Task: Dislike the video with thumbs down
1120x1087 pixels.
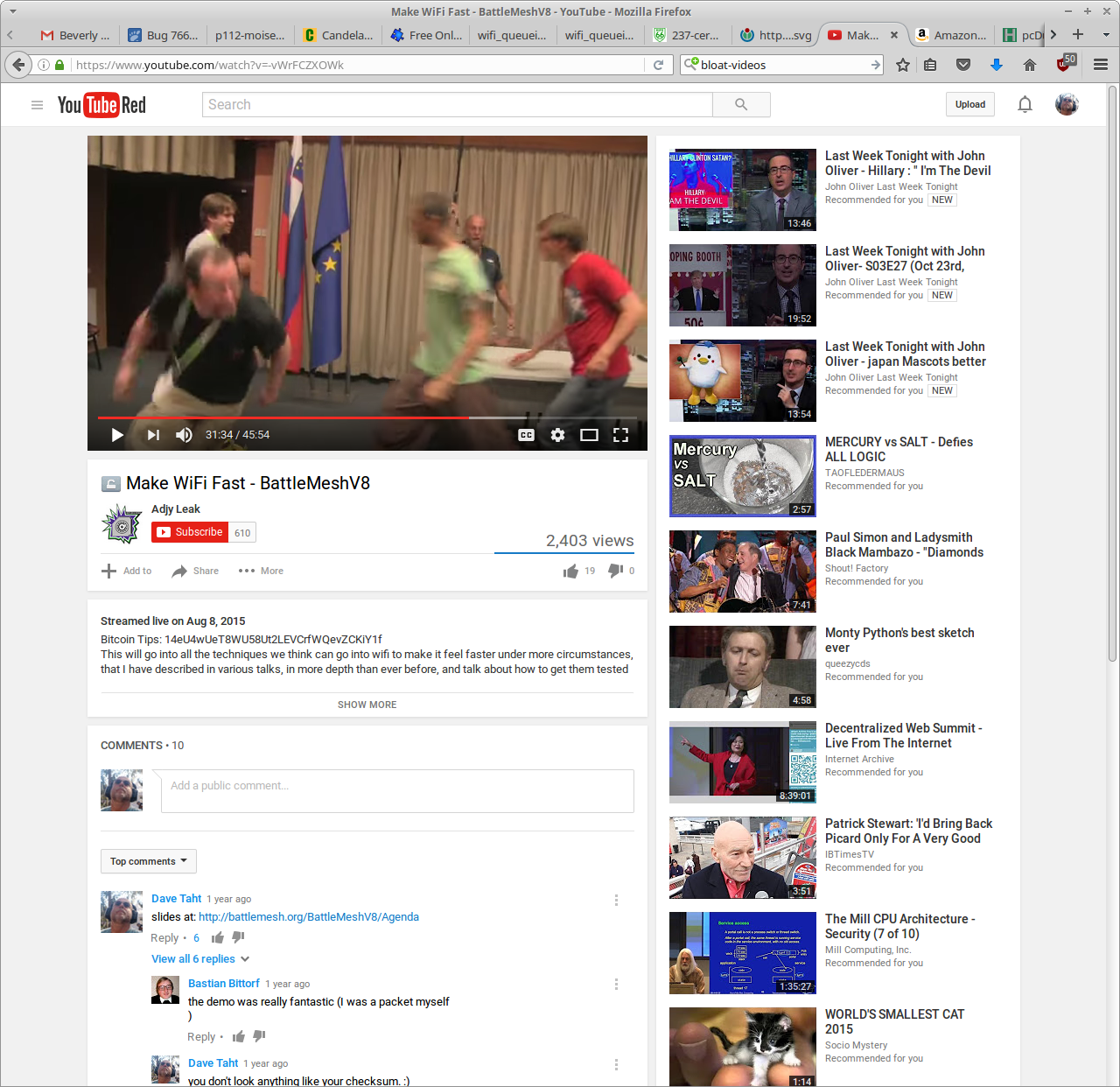Action: (x=616, y=571)
